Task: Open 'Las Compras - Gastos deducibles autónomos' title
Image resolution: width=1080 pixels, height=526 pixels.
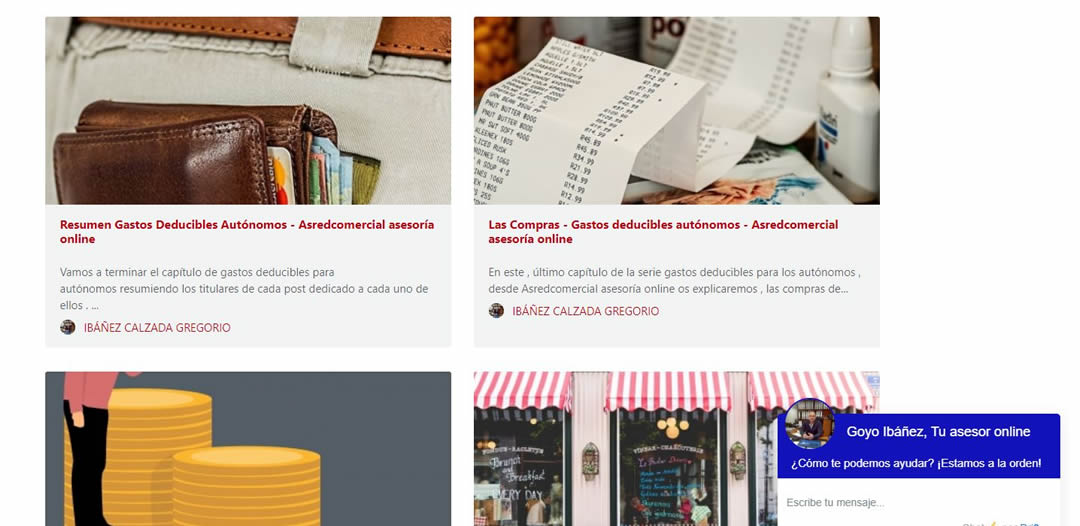Action: click(x=663, y=232)
